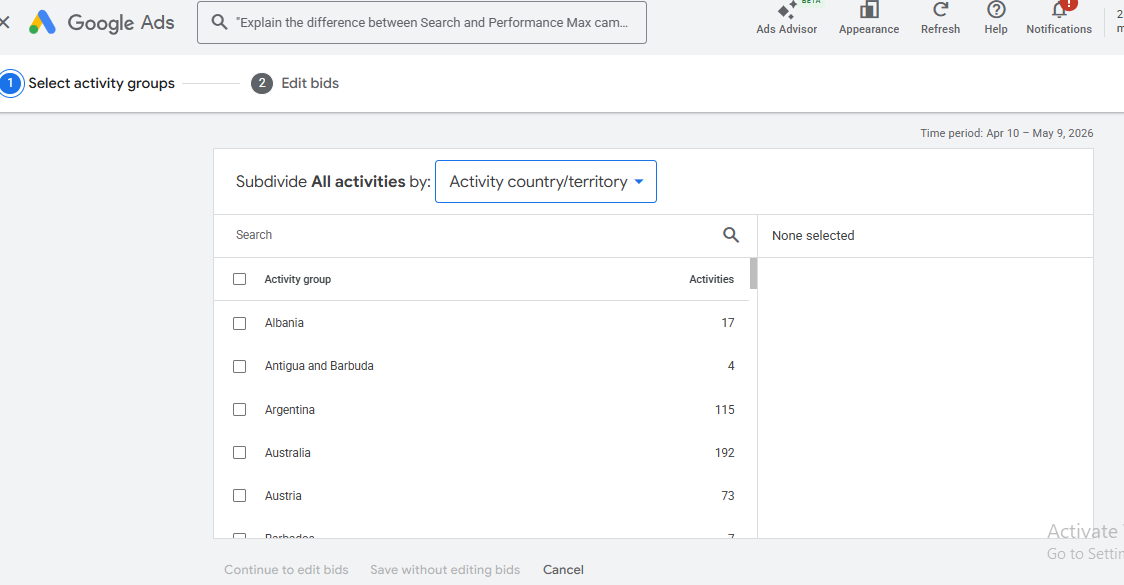Click Argentina's activity count 115

(725, 409)
